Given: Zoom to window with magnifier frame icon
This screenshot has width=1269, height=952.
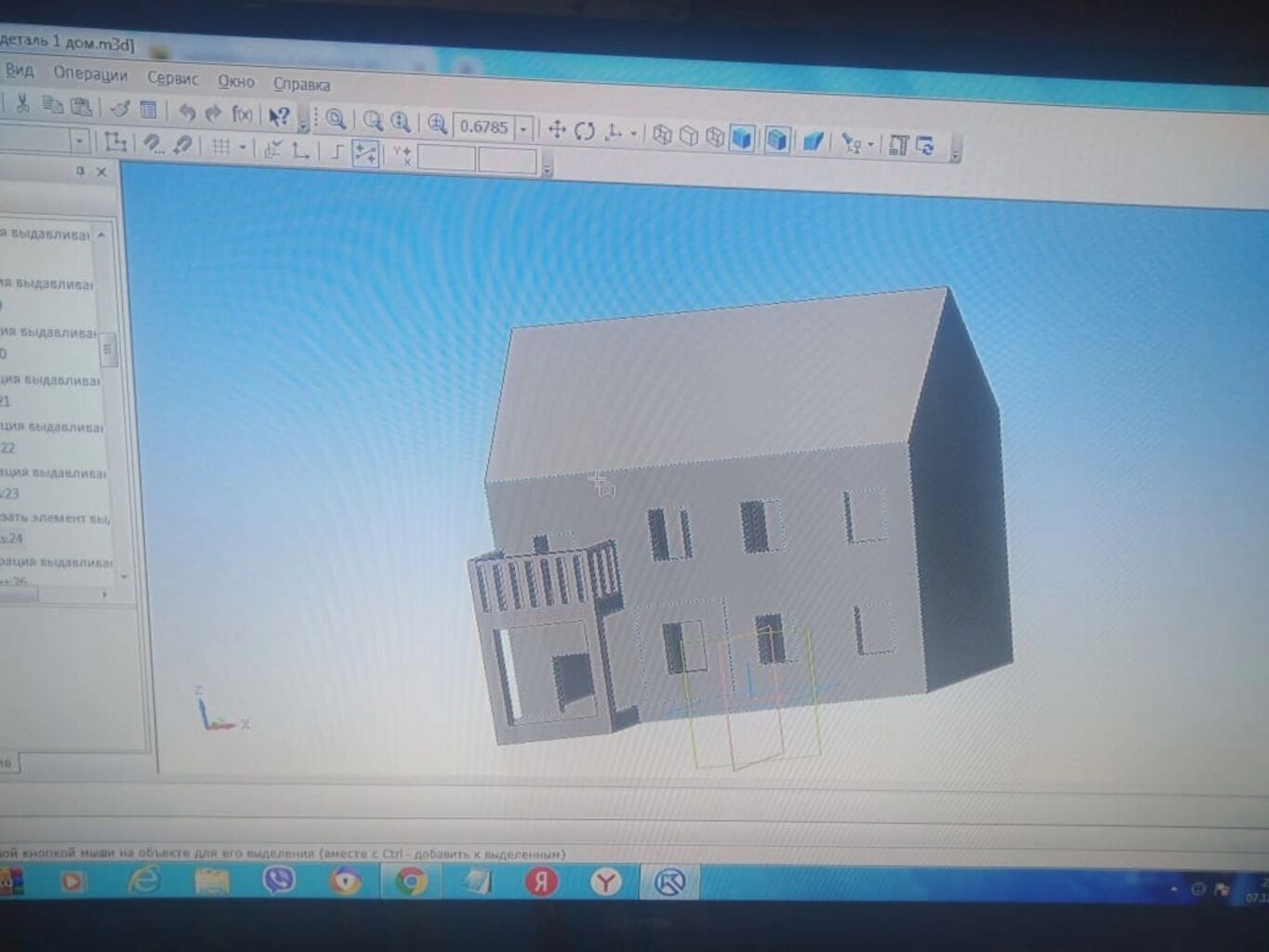Looking at the screenshot, I should 336,118.
